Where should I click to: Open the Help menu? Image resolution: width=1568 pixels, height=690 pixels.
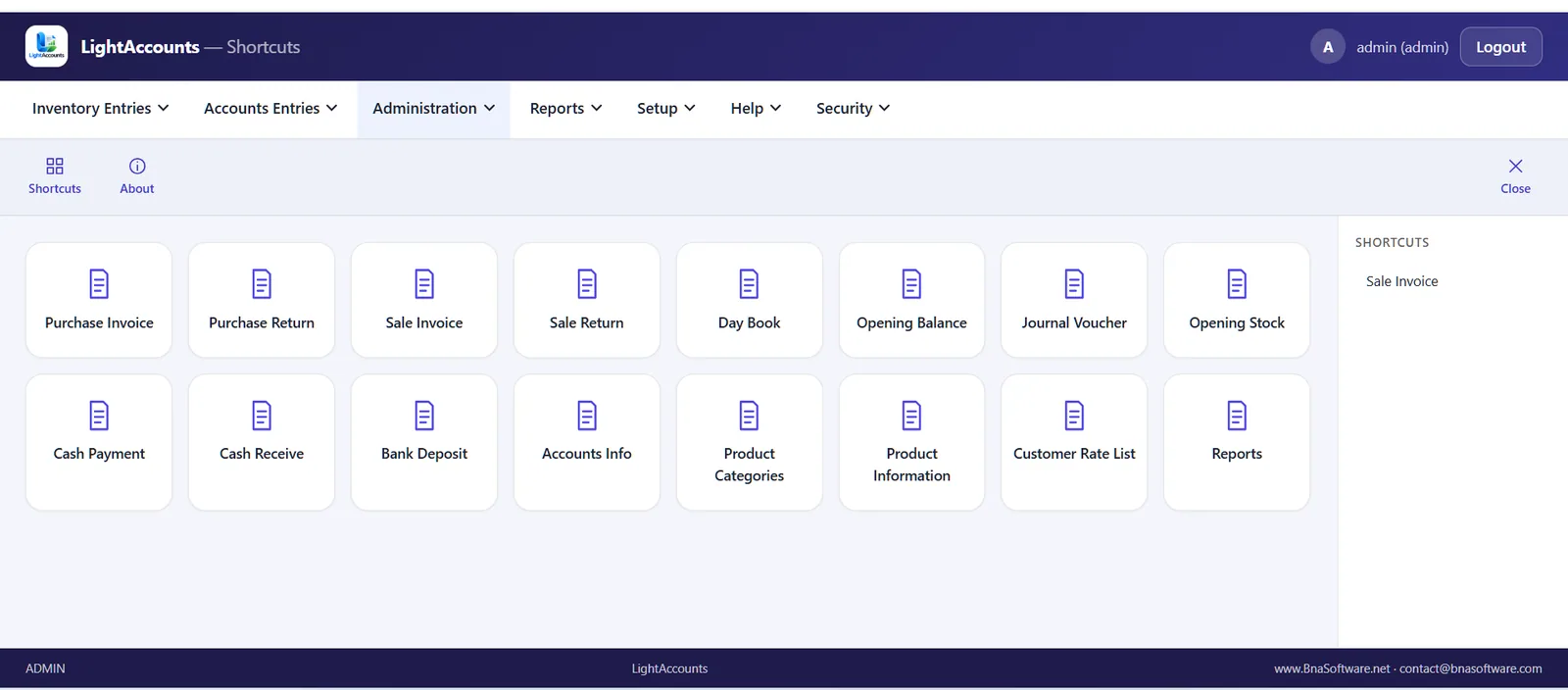[x=756, y=109]
